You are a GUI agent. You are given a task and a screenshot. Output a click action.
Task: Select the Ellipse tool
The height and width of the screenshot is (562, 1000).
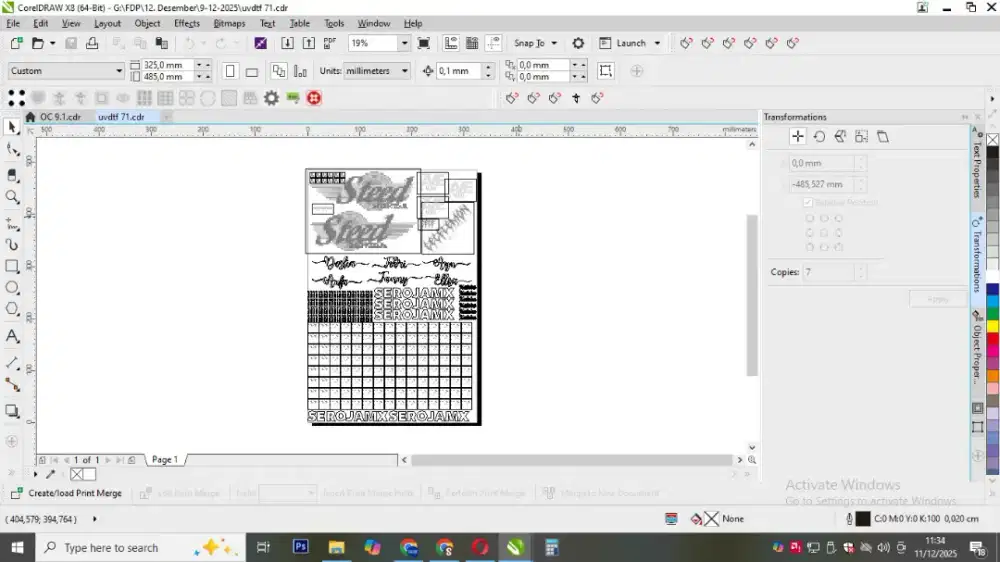(11, 288)
